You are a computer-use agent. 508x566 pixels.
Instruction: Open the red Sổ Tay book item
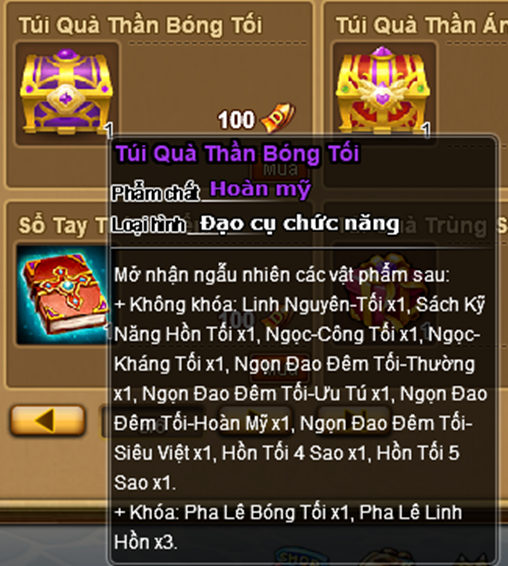tap(64, 294)
